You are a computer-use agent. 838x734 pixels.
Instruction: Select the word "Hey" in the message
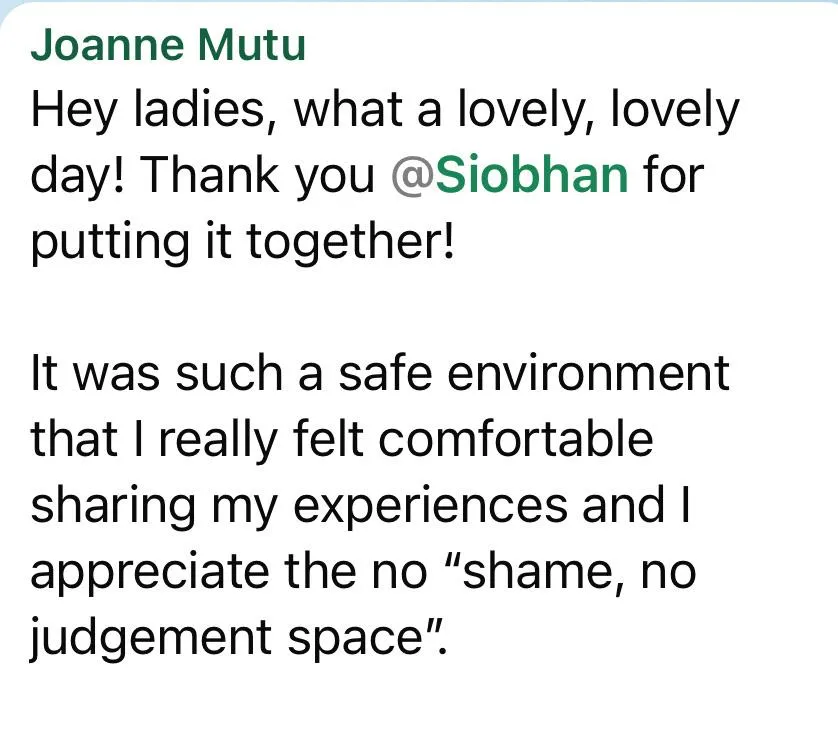tap(74, 111)
